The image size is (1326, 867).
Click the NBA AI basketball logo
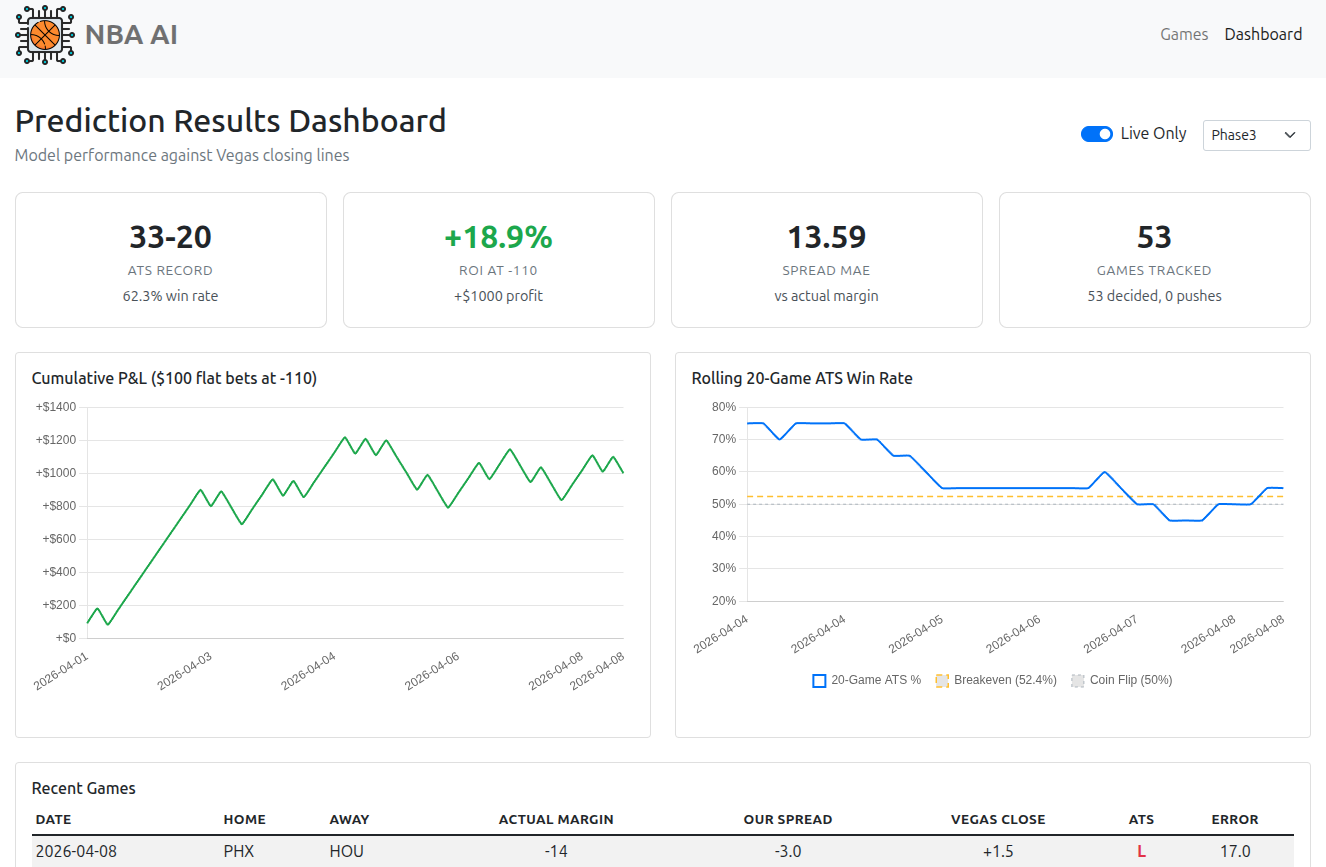coord(44,34)
